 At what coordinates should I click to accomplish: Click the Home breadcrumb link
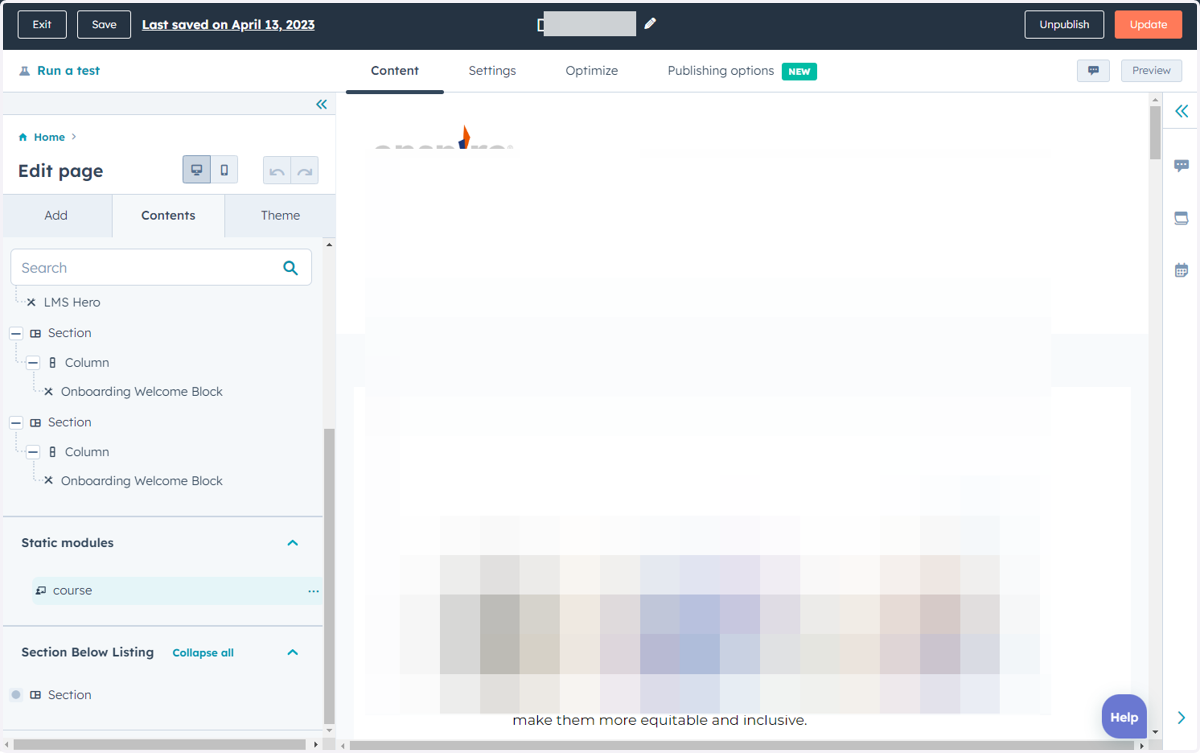(x=49, y=137)
